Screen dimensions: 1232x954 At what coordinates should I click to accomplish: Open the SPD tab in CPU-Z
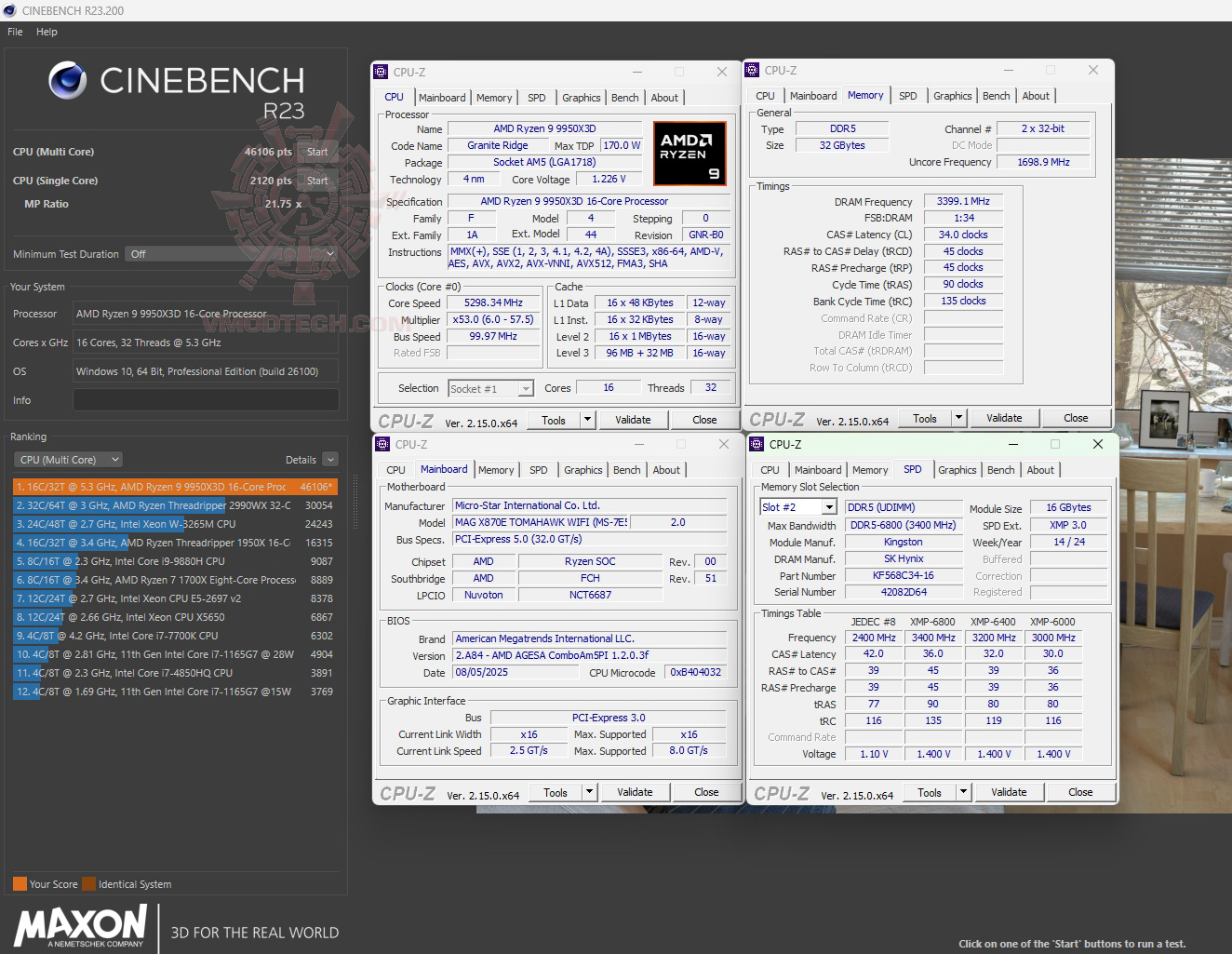536,97
